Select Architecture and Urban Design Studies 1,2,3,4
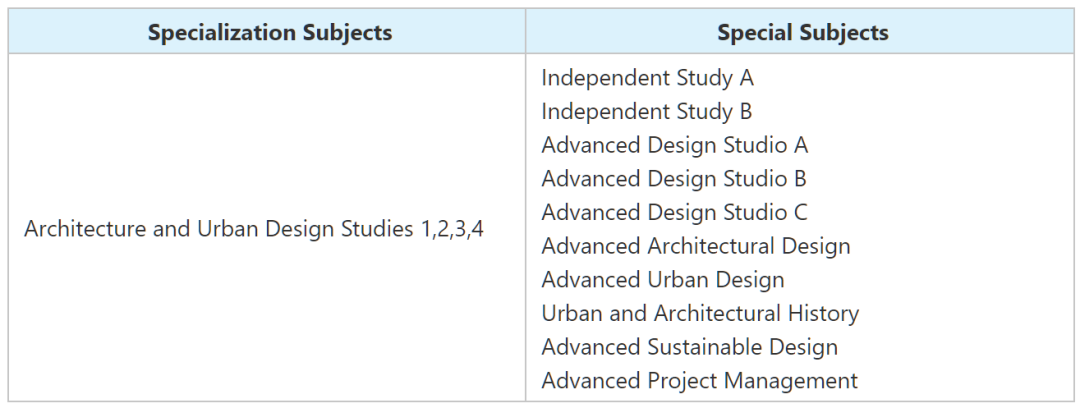 [x=254, y=229]
